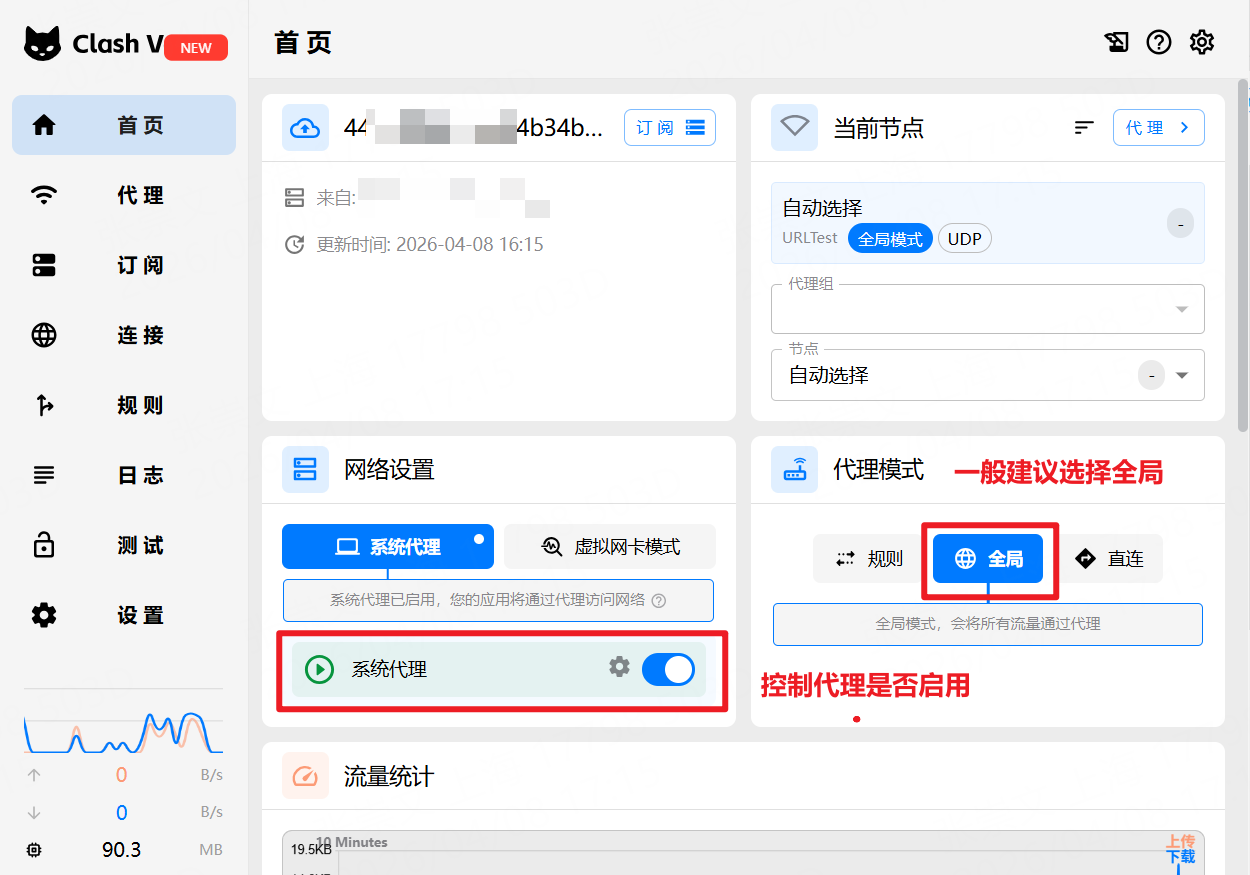The image size is (1250, 875).
Task: Select 规则 proxy mode
Action: click(x=870, y=559)
